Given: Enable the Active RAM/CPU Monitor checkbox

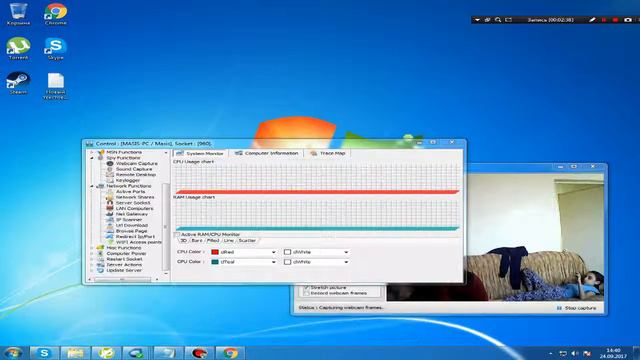Looking at the screenshot, I should point(177,235).
